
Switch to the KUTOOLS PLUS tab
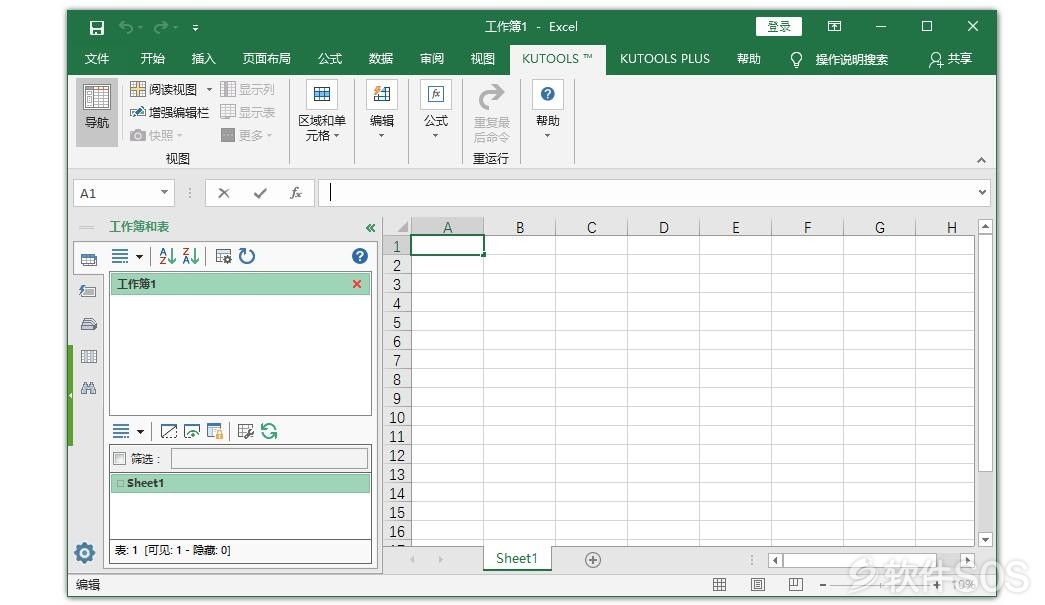(664, 59)
